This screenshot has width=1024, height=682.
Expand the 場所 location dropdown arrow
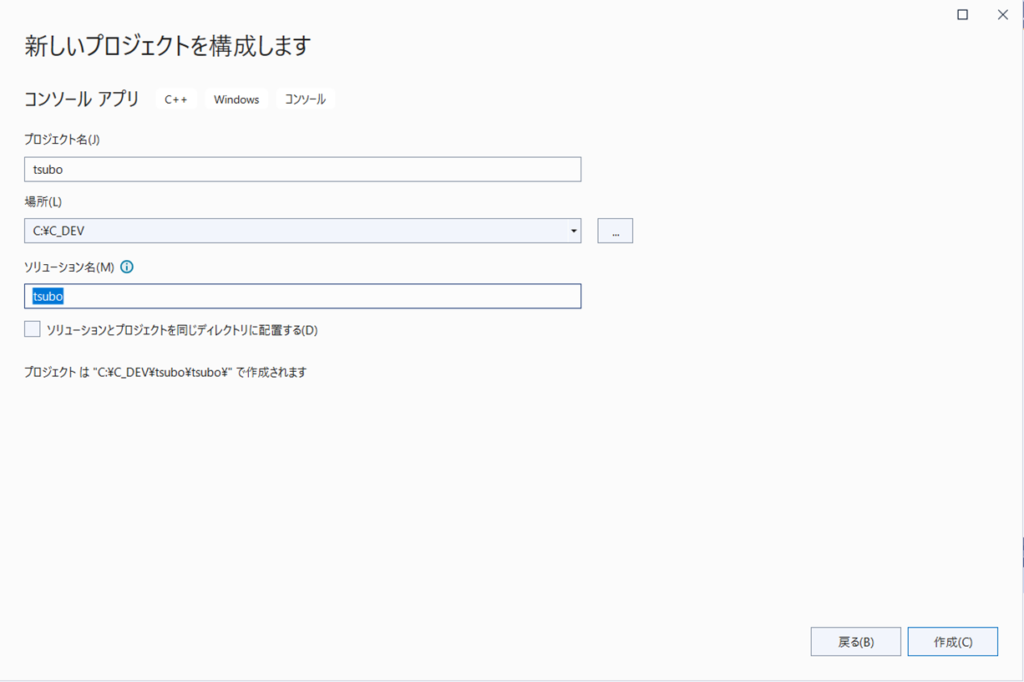click(573, 231)
